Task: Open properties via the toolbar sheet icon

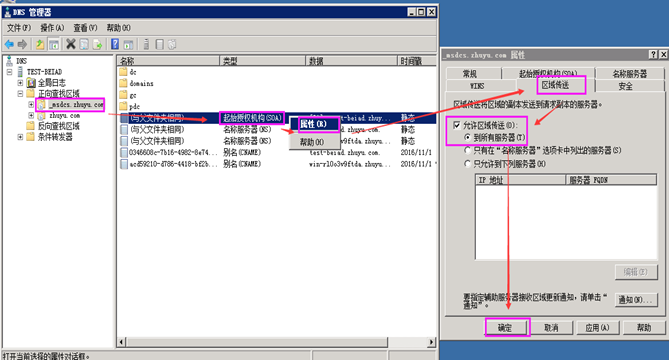Action: [x=84, y=44]
